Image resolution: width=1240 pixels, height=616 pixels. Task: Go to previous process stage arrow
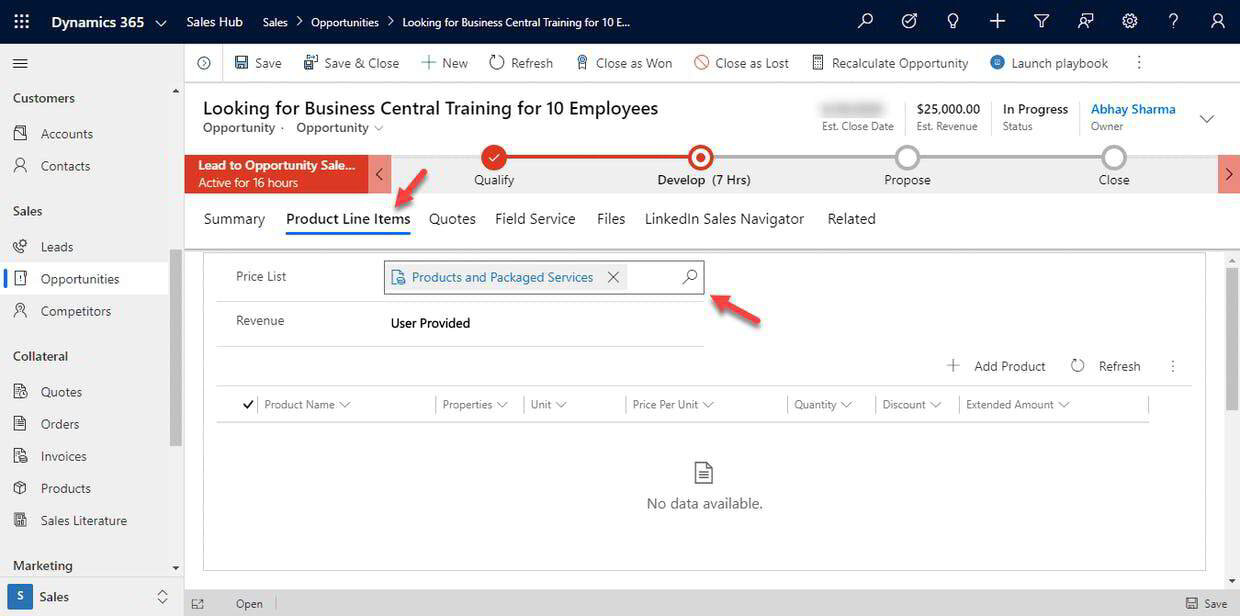[379, 174]
